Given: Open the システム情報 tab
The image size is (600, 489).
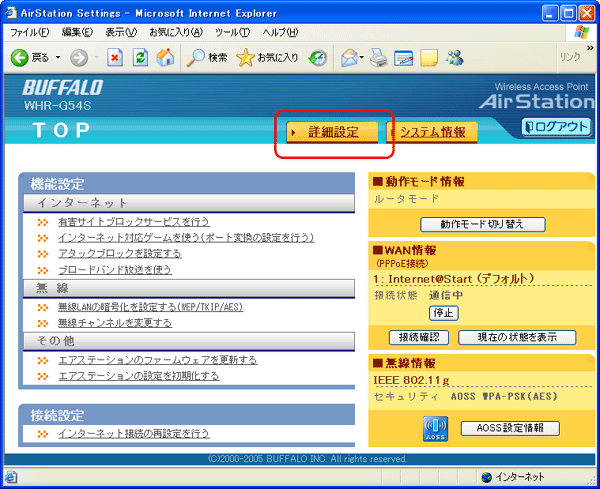Looking at the screenshot, I should (432, 132).
